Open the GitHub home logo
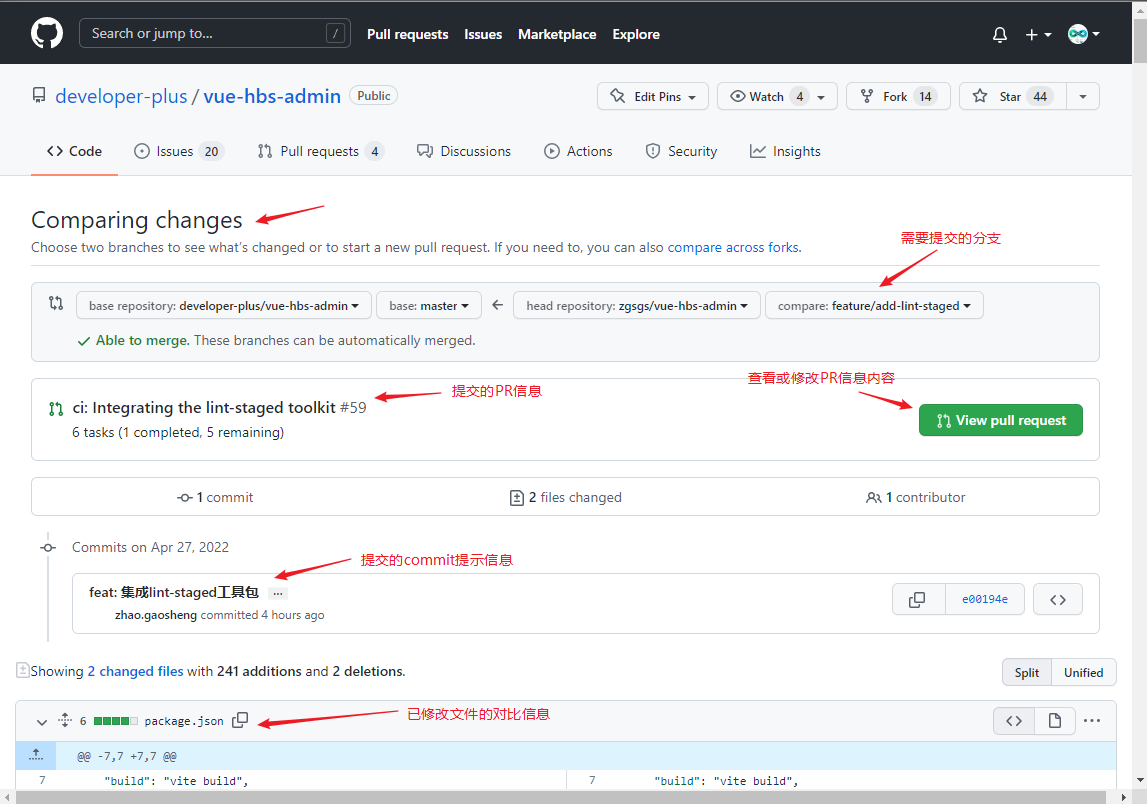The image size is (1147, 804). (x=47, y=34)
